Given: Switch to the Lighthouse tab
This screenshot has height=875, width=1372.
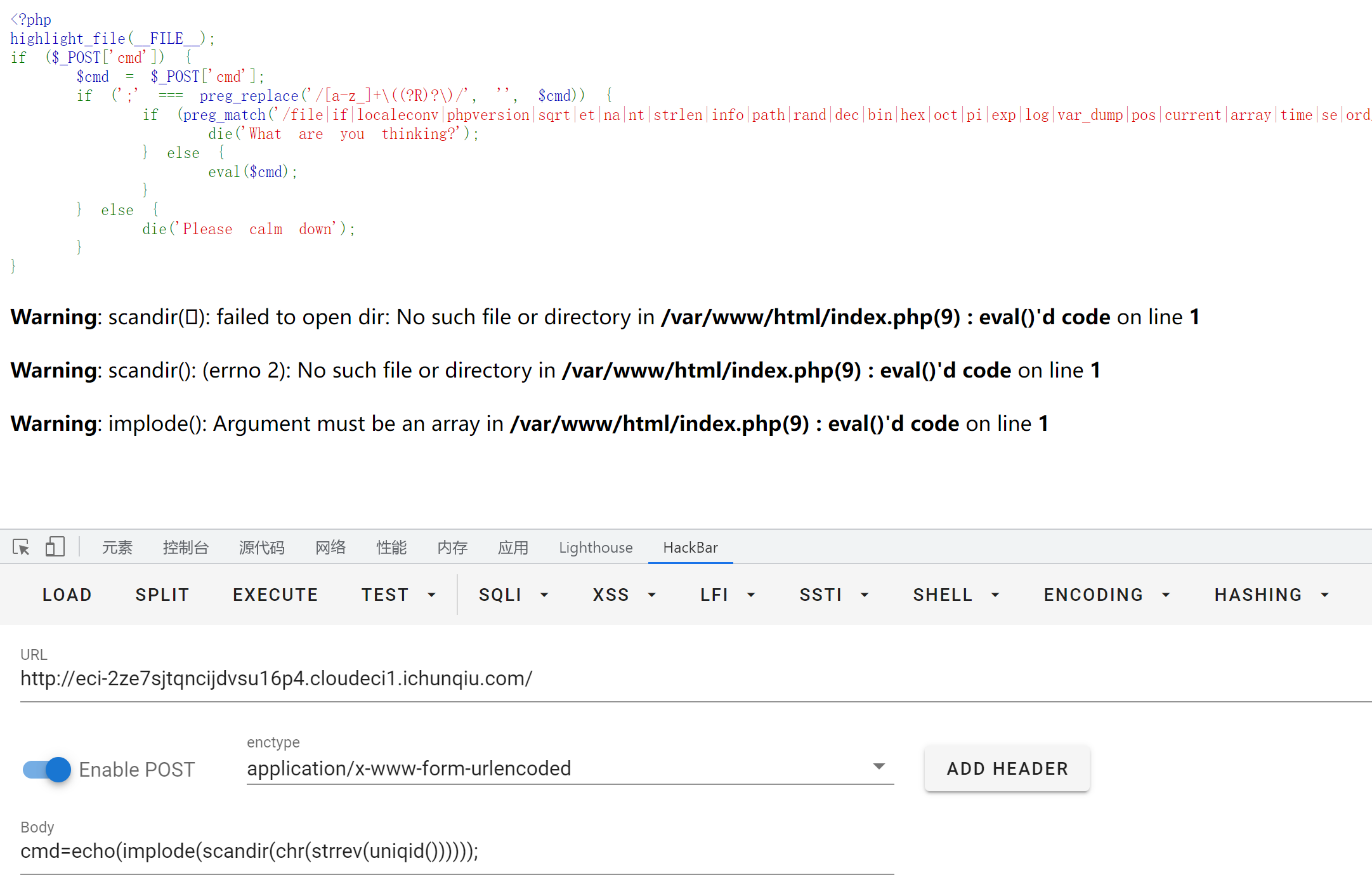Looking at the screenshot, I should pos(595,548).
